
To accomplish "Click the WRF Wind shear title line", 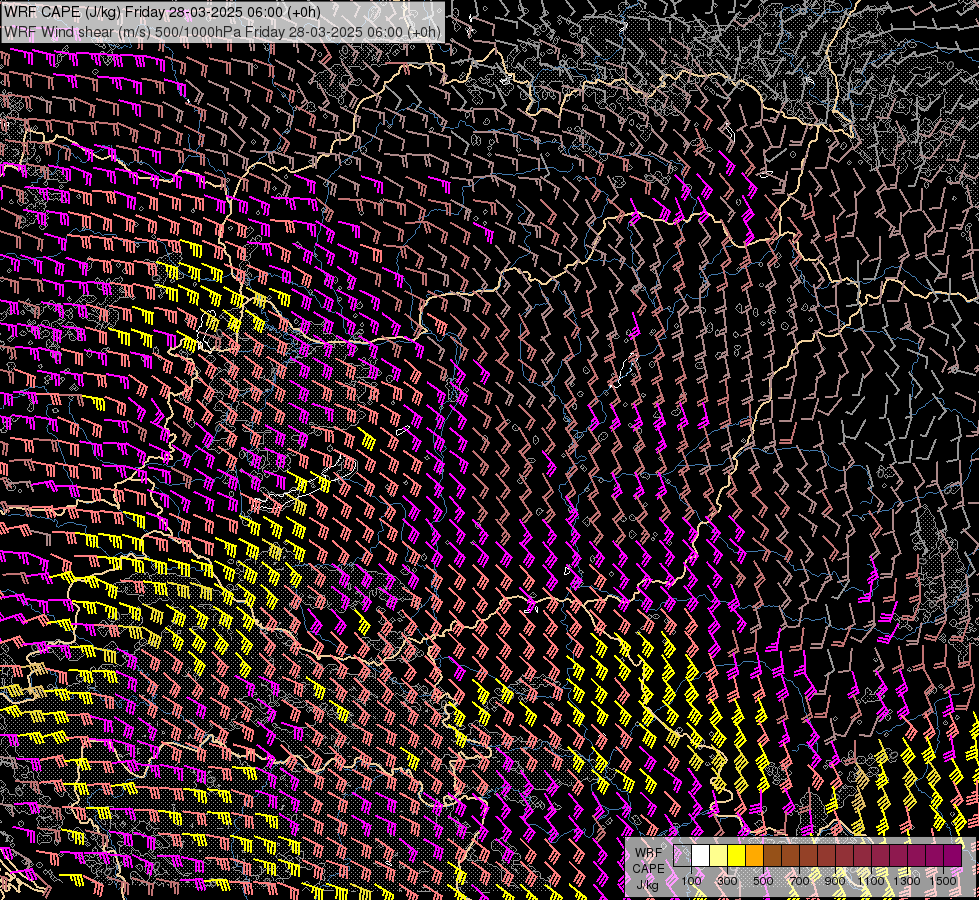I will [222, 32].
